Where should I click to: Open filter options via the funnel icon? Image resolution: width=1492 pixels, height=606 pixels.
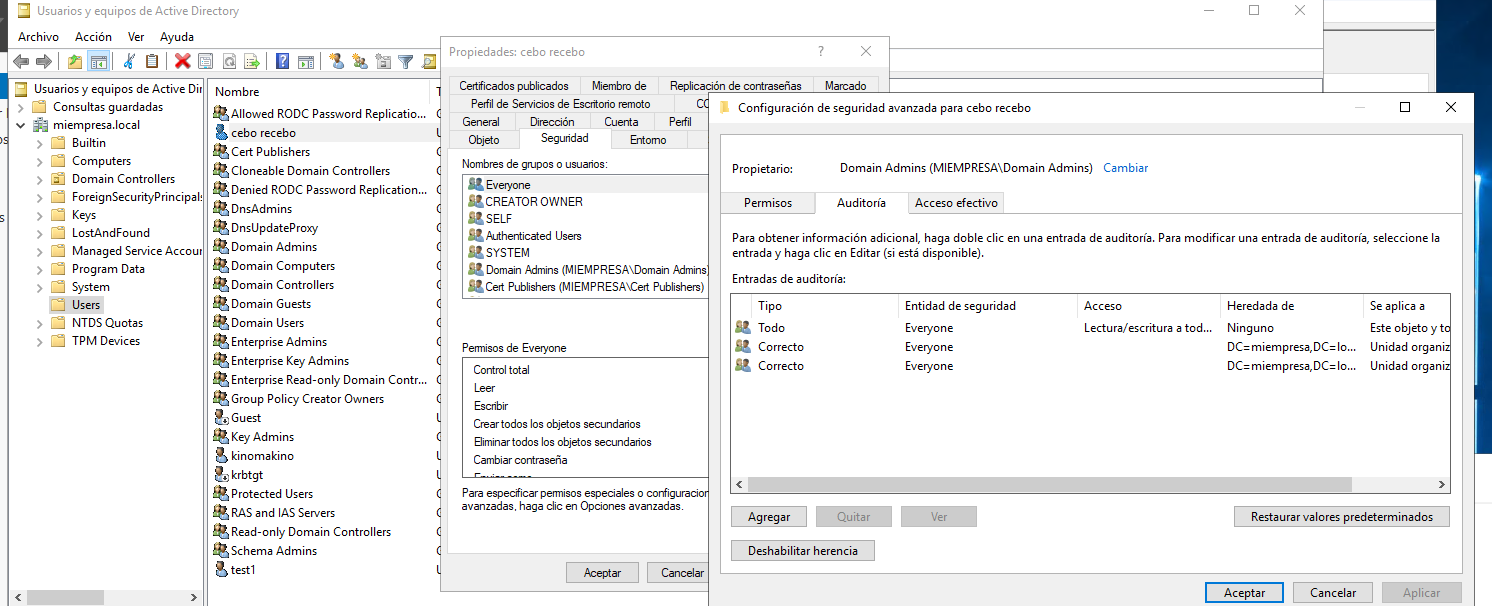point(406,61)
